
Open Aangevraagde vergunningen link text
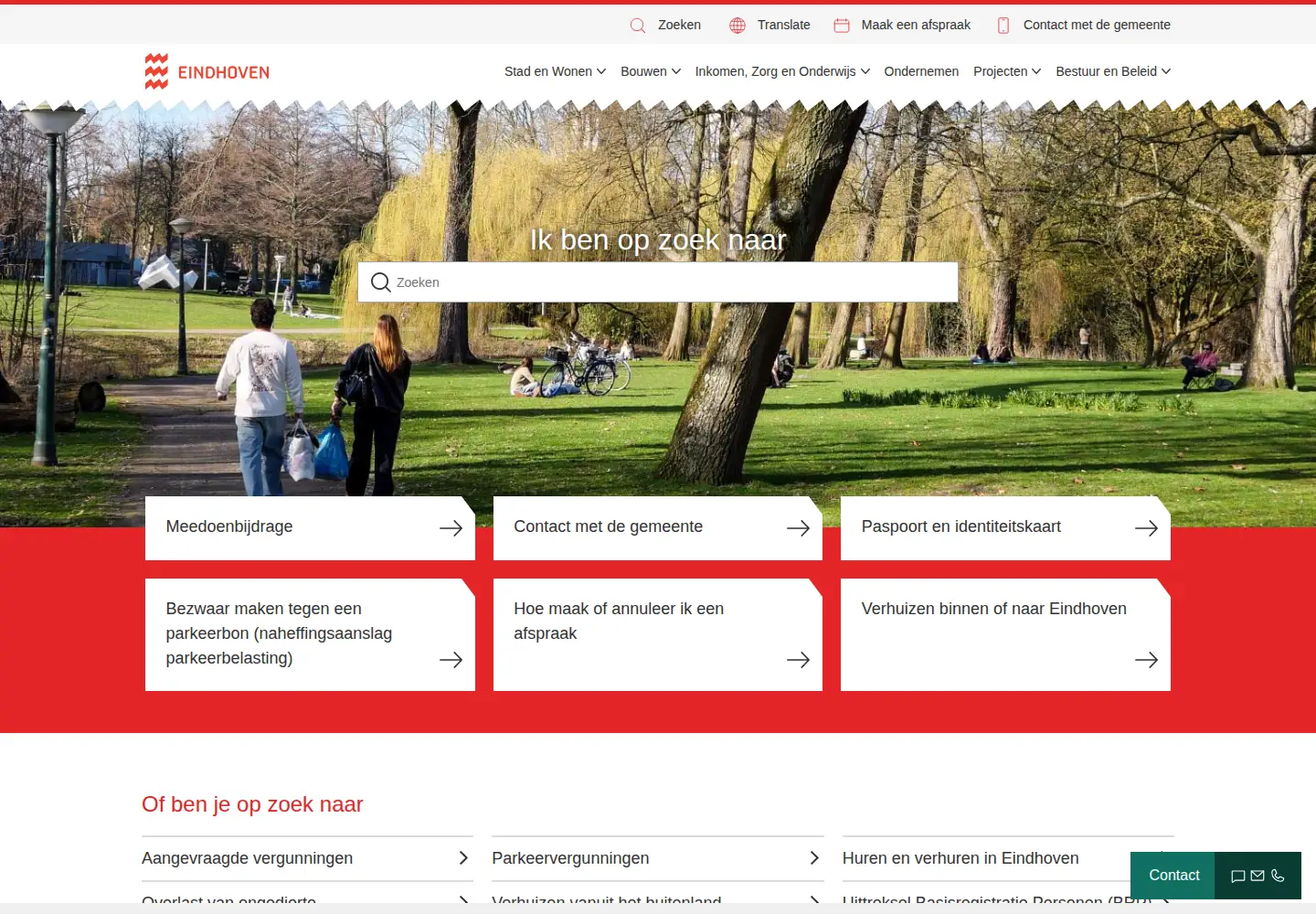click(247, 858)
